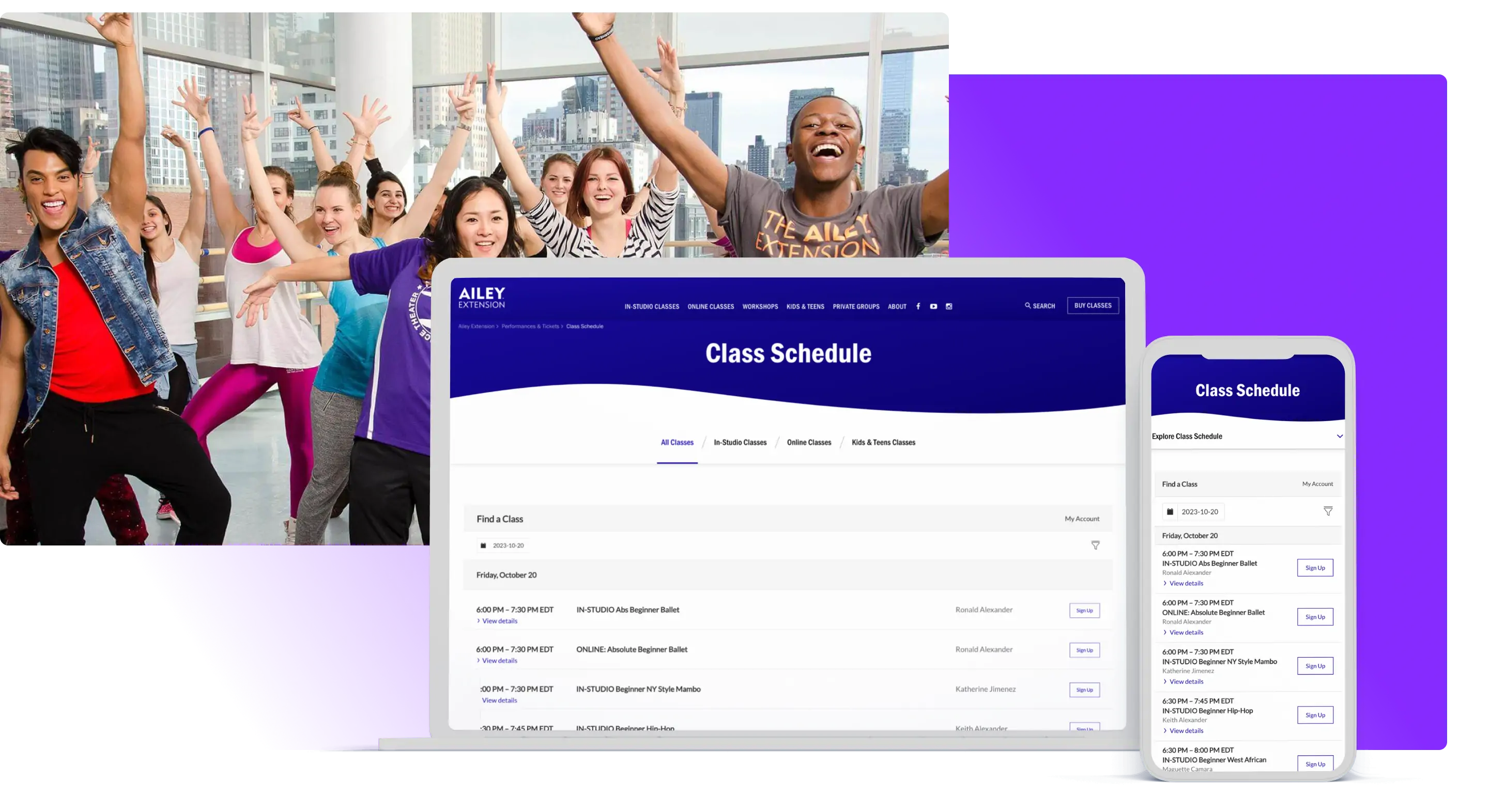Click the Instagram icon in the nav
1505x812 pixels.
pyautogui.click(x=948, y=306)
